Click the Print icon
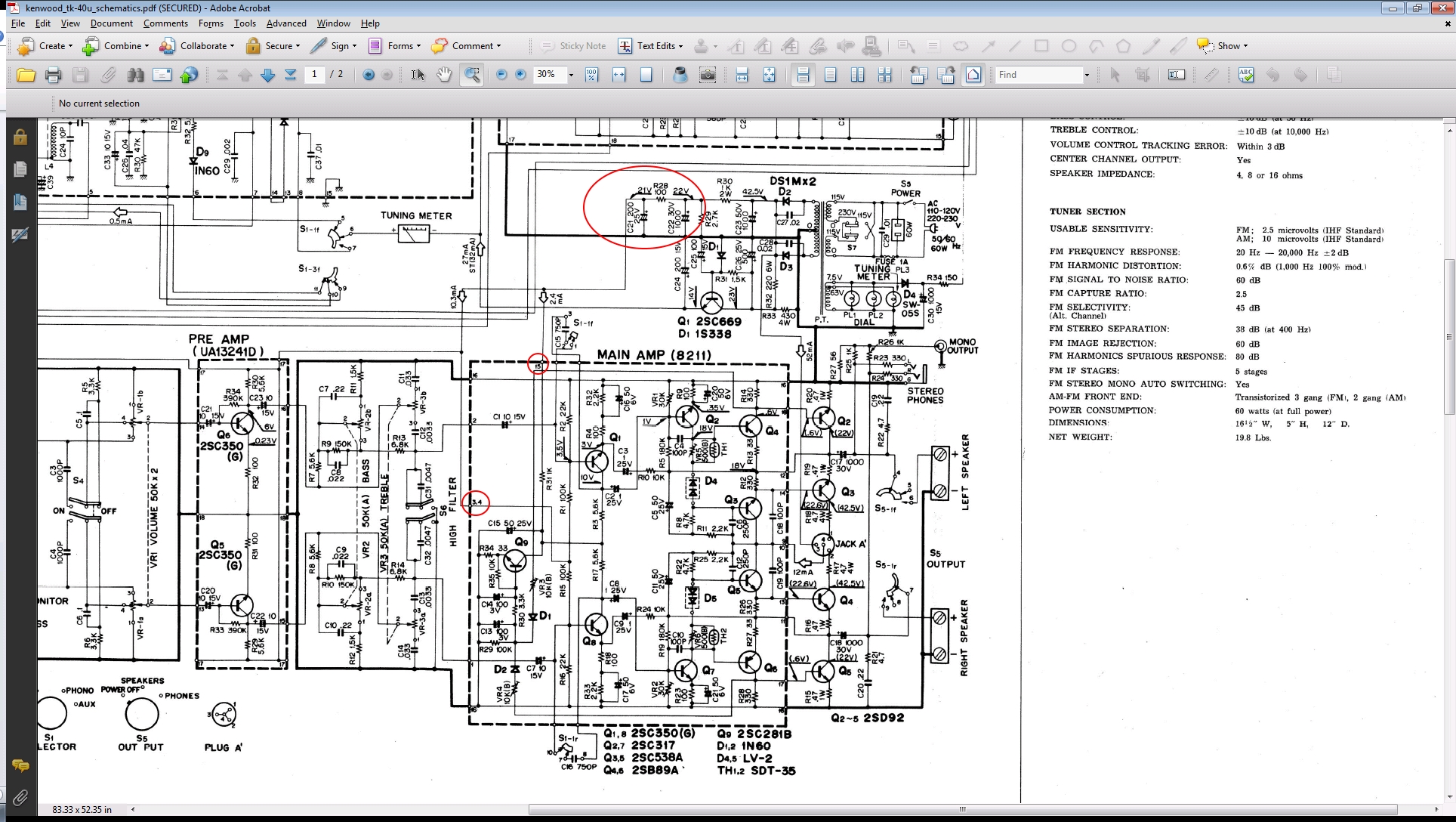 tap(53, 75)
